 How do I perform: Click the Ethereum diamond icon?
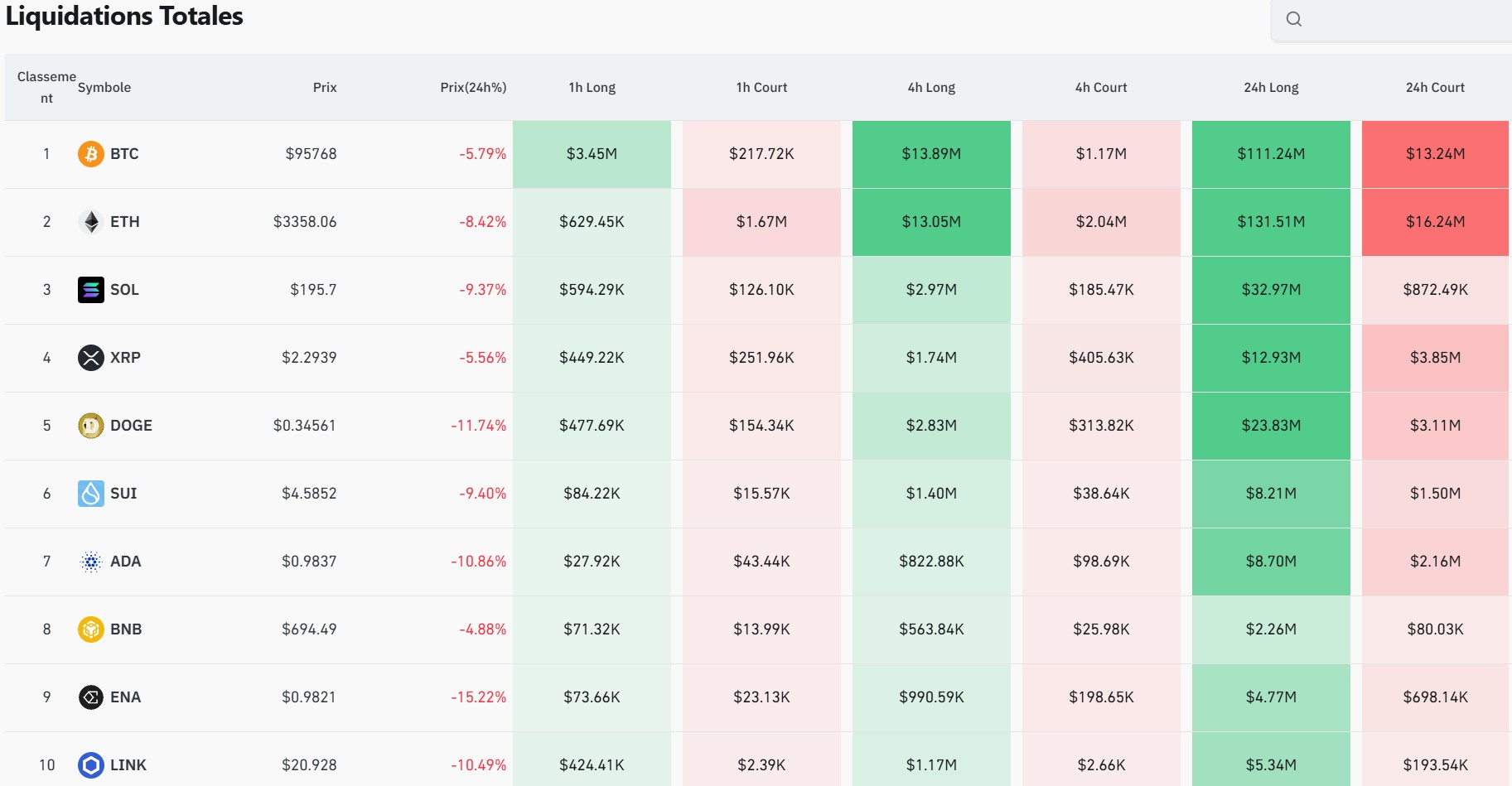pyautogui.click(x=90, y=222)
